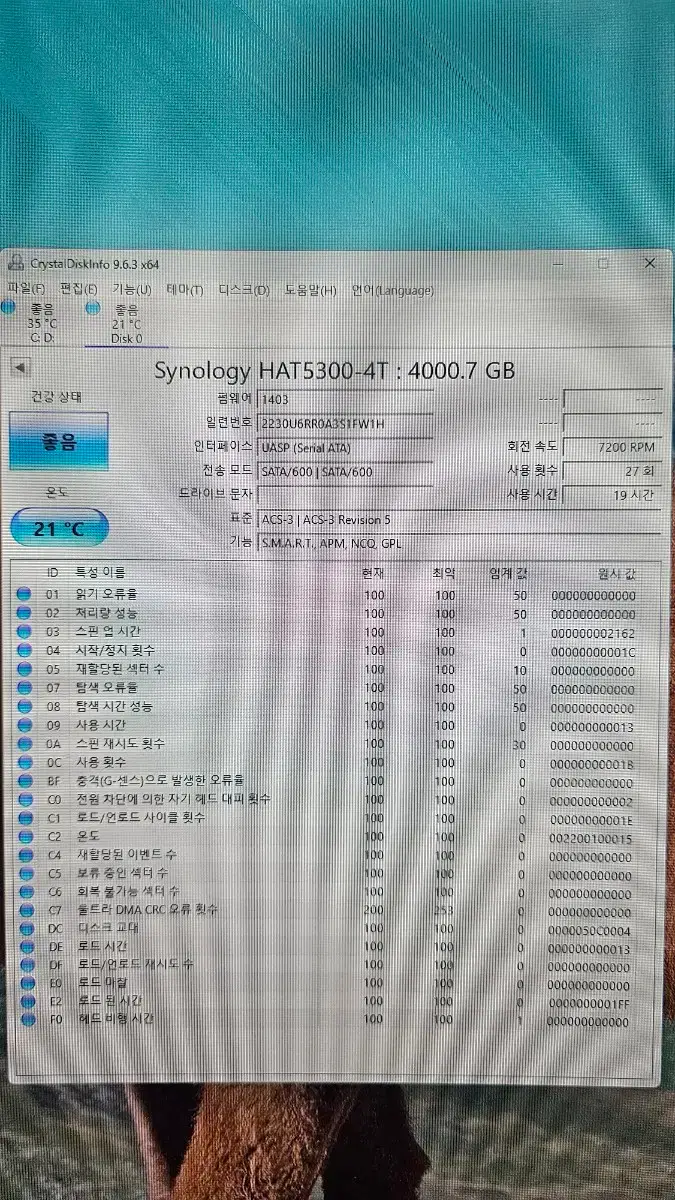Viewport: 675px width, 1200px height.
Task: Click the 현재 column header
Action: coord(372,573)
